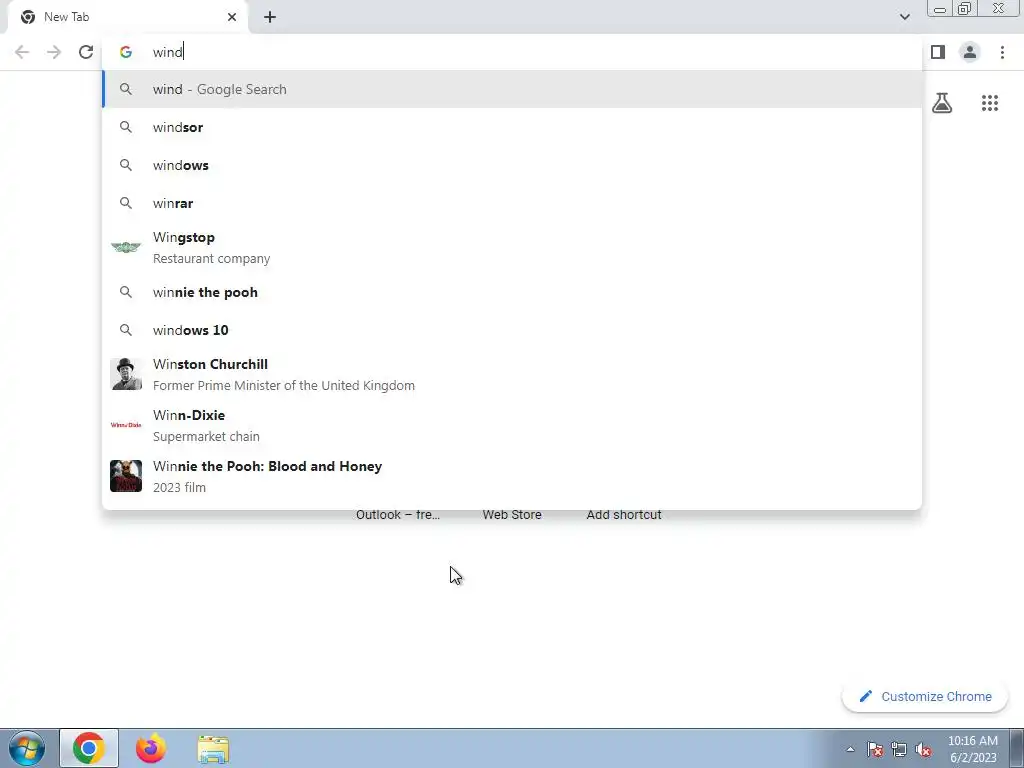Click the Google logo icon in the address bar
The width and height of the screenshot is (1024, 768).
point(125,52)
